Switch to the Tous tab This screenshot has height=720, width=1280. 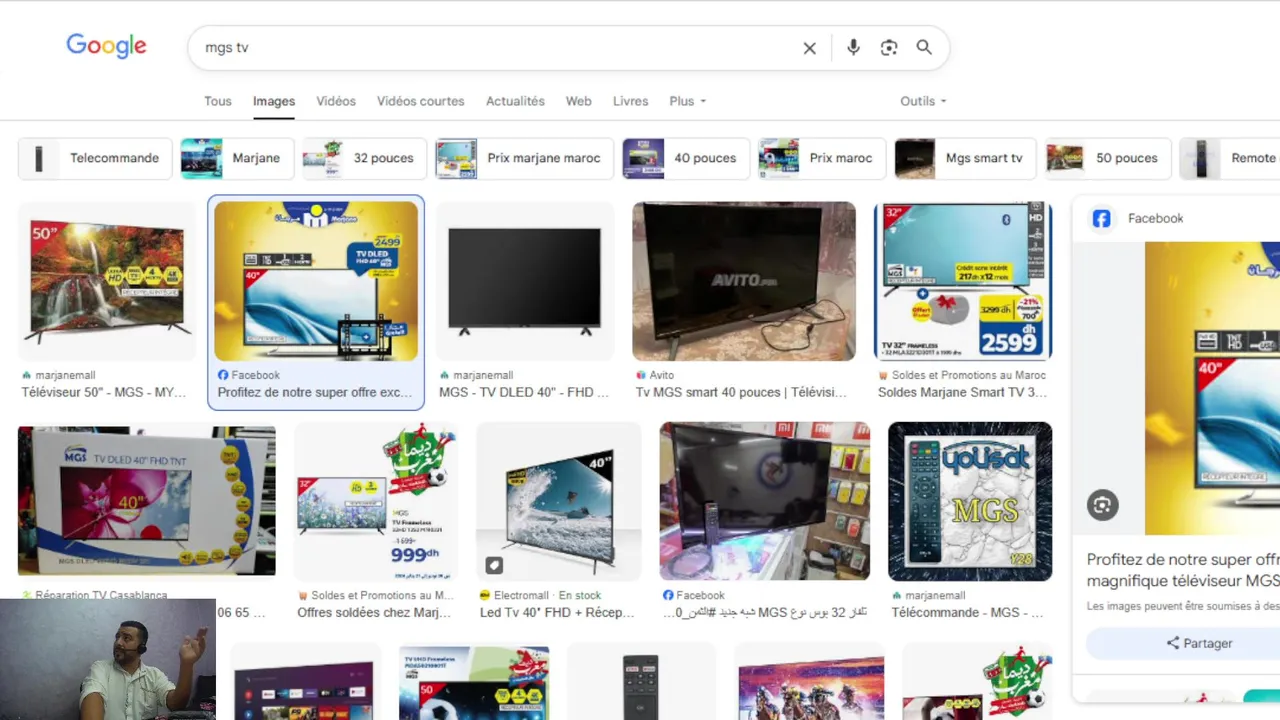(218, 101)
